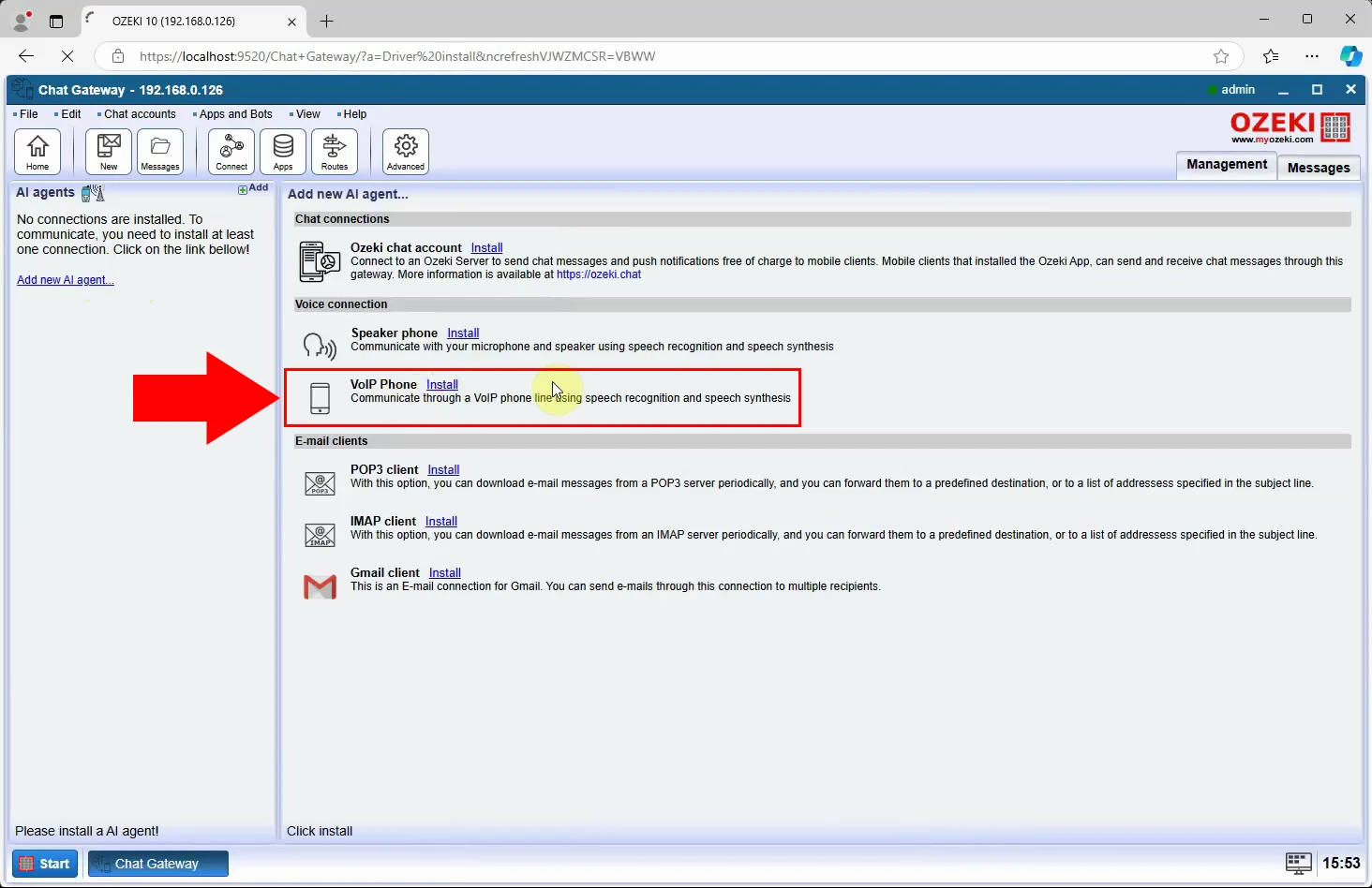This screenshot has height=888, width=1372.
Task: Switch to the Management tab
Action: tap(1227, 165)
